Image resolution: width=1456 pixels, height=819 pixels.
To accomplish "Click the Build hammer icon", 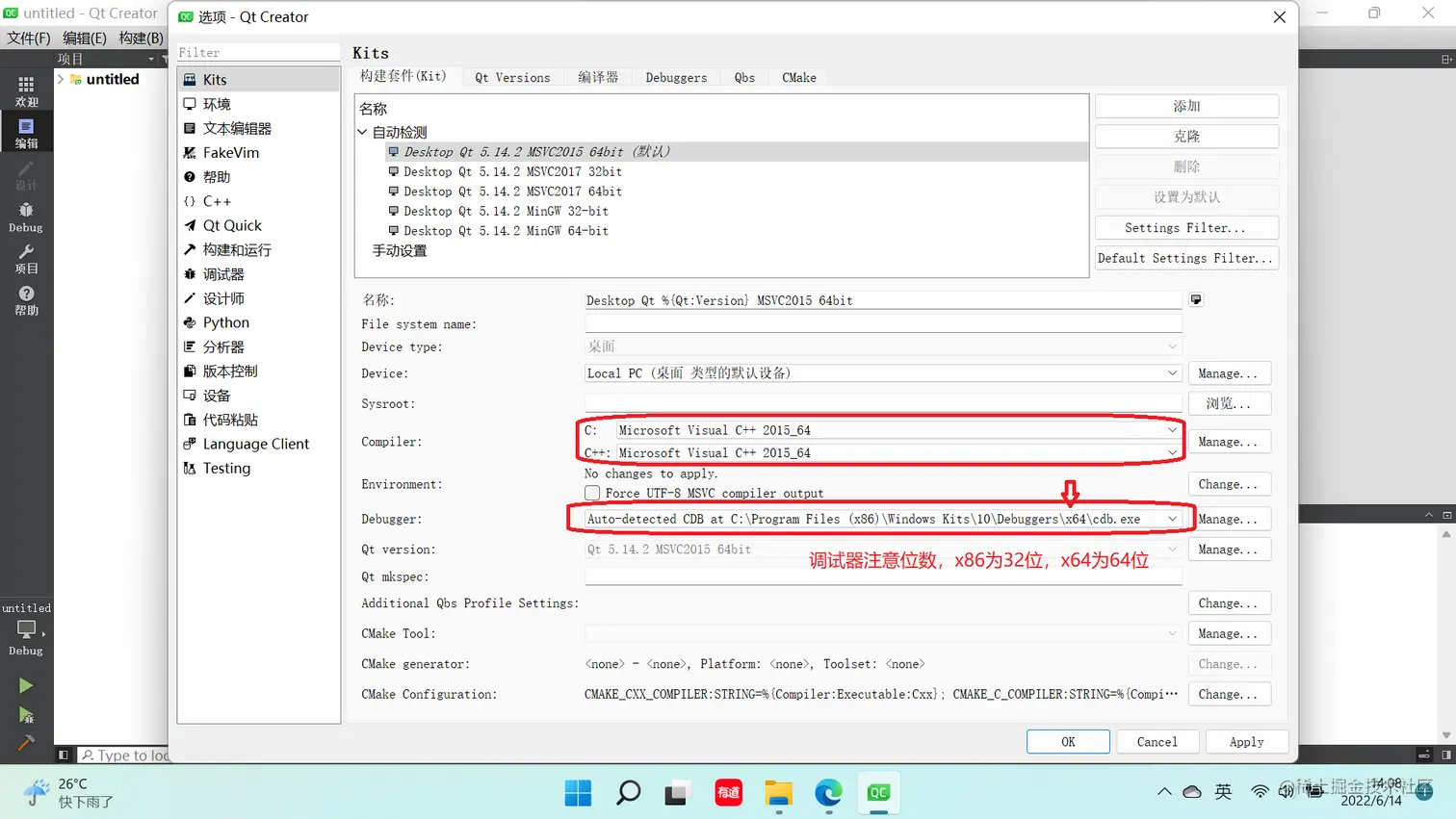I will pyautogui.click(x=26, y=743).
